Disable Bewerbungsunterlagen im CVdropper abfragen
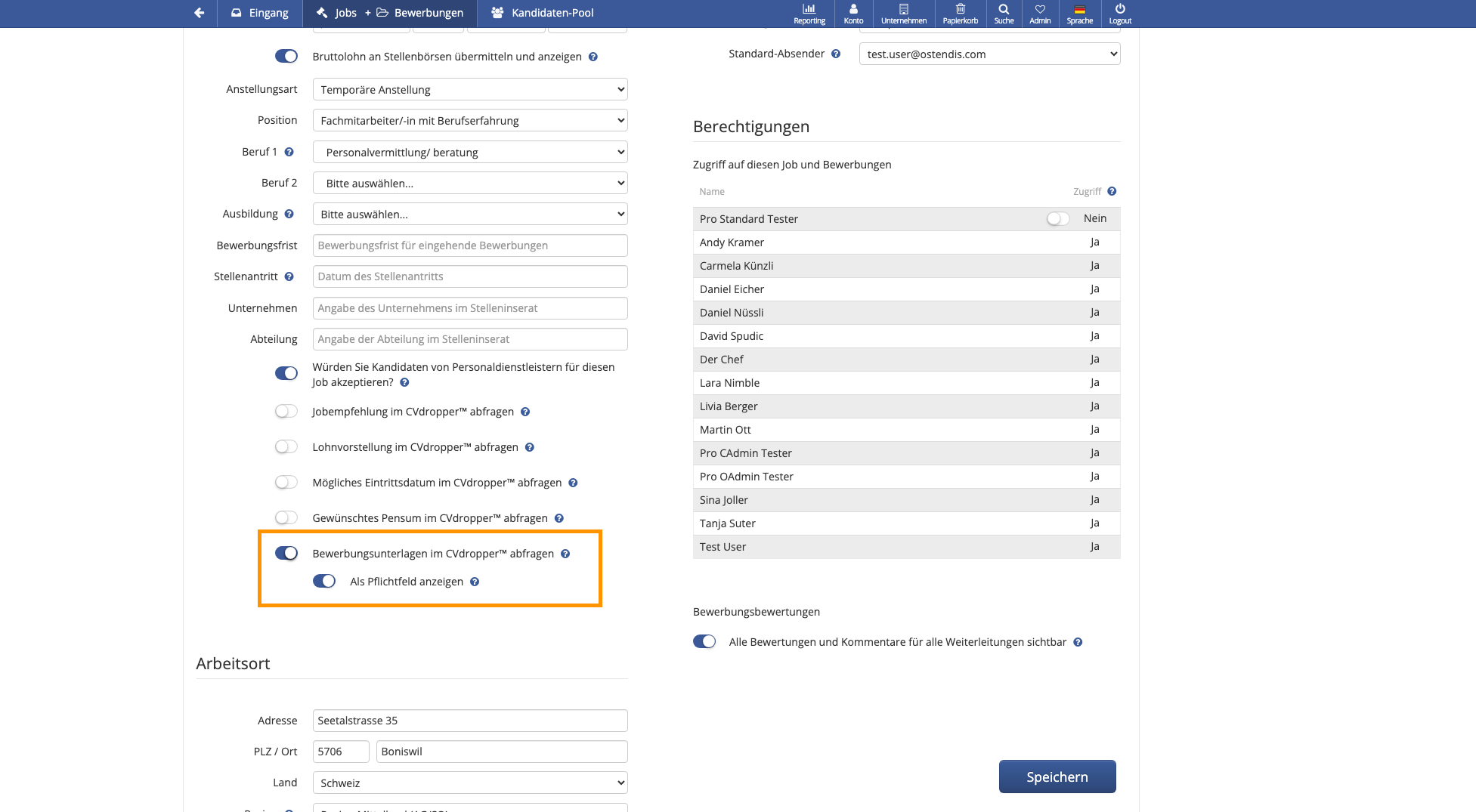Screen dimensions: 1476x812 click(286, 553)
